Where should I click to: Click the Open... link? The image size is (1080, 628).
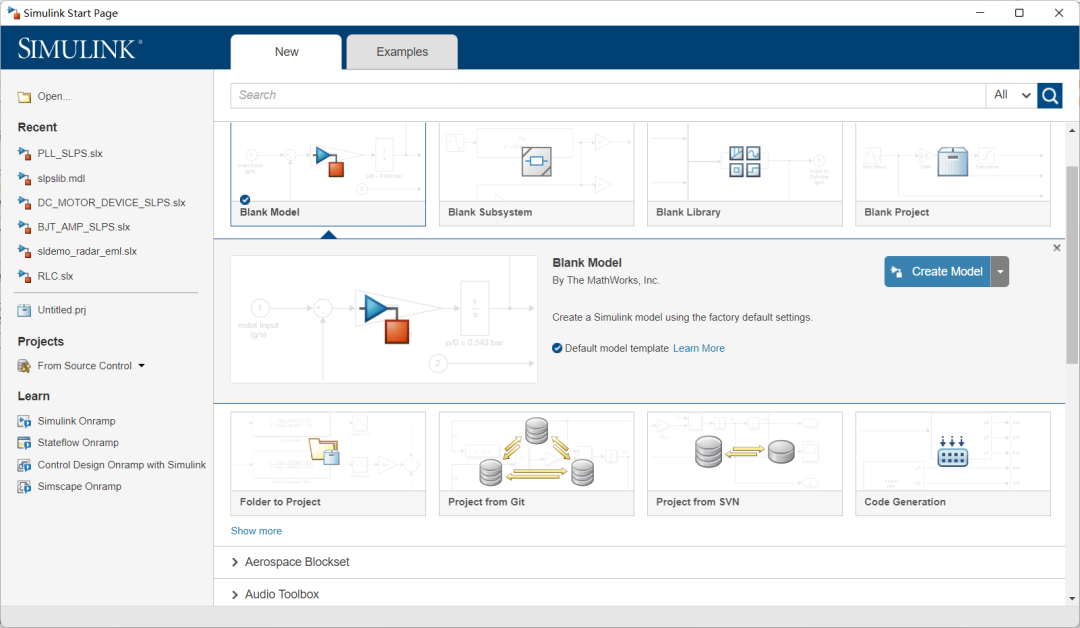click(x=54, y=96)
